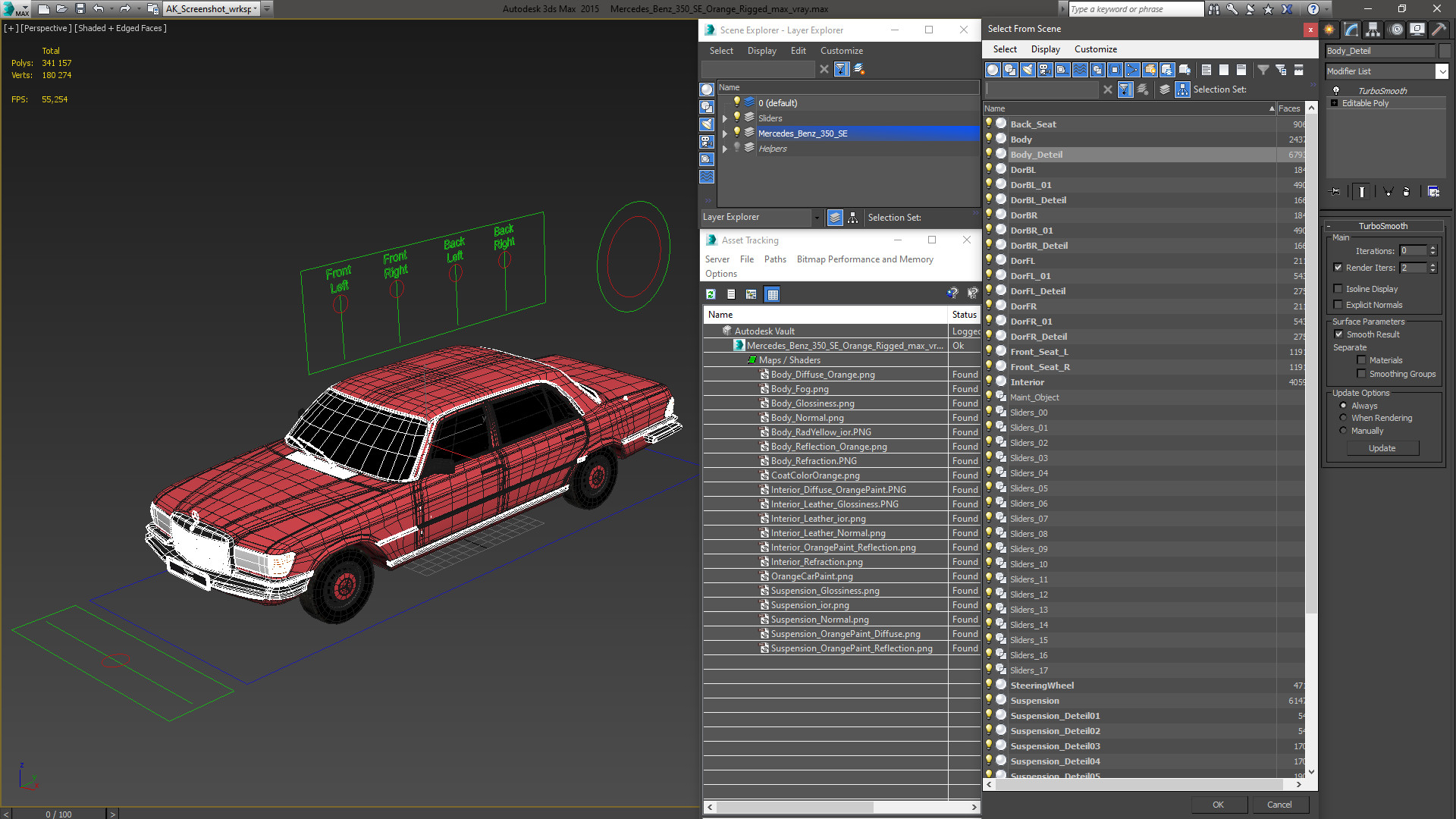Toggle TurboSmooth modifier lightbulb visibility
The width and height of the screenshot is (1456, 819).
1336,91
